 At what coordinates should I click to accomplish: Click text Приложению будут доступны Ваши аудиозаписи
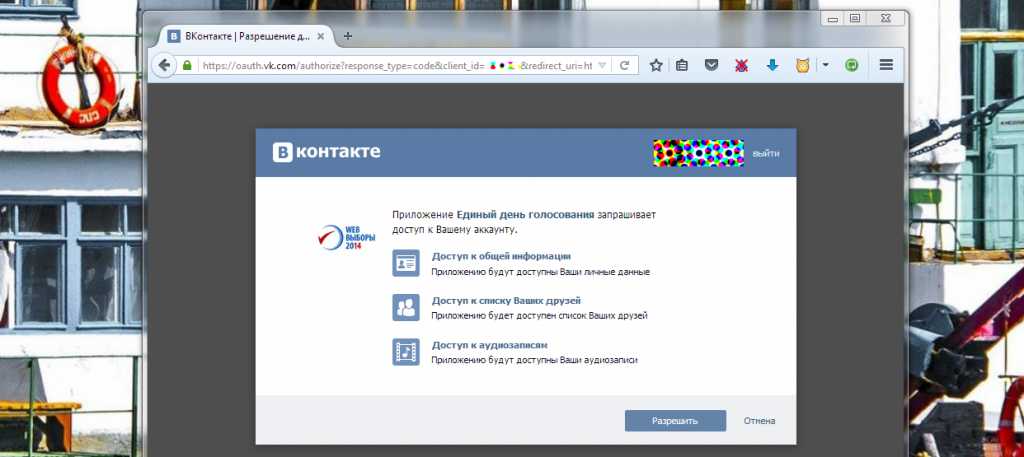click(x=535, y=360)
